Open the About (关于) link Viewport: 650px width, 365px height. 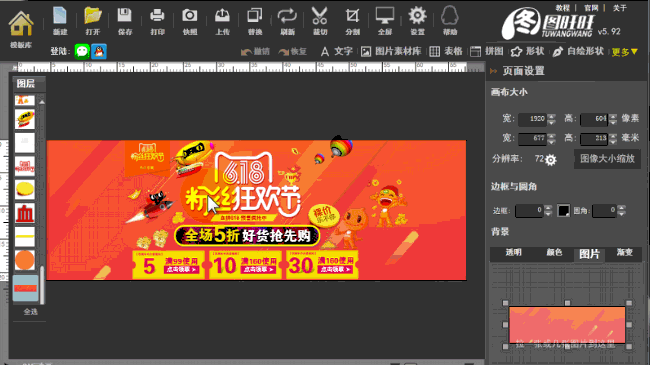point(620,8)
